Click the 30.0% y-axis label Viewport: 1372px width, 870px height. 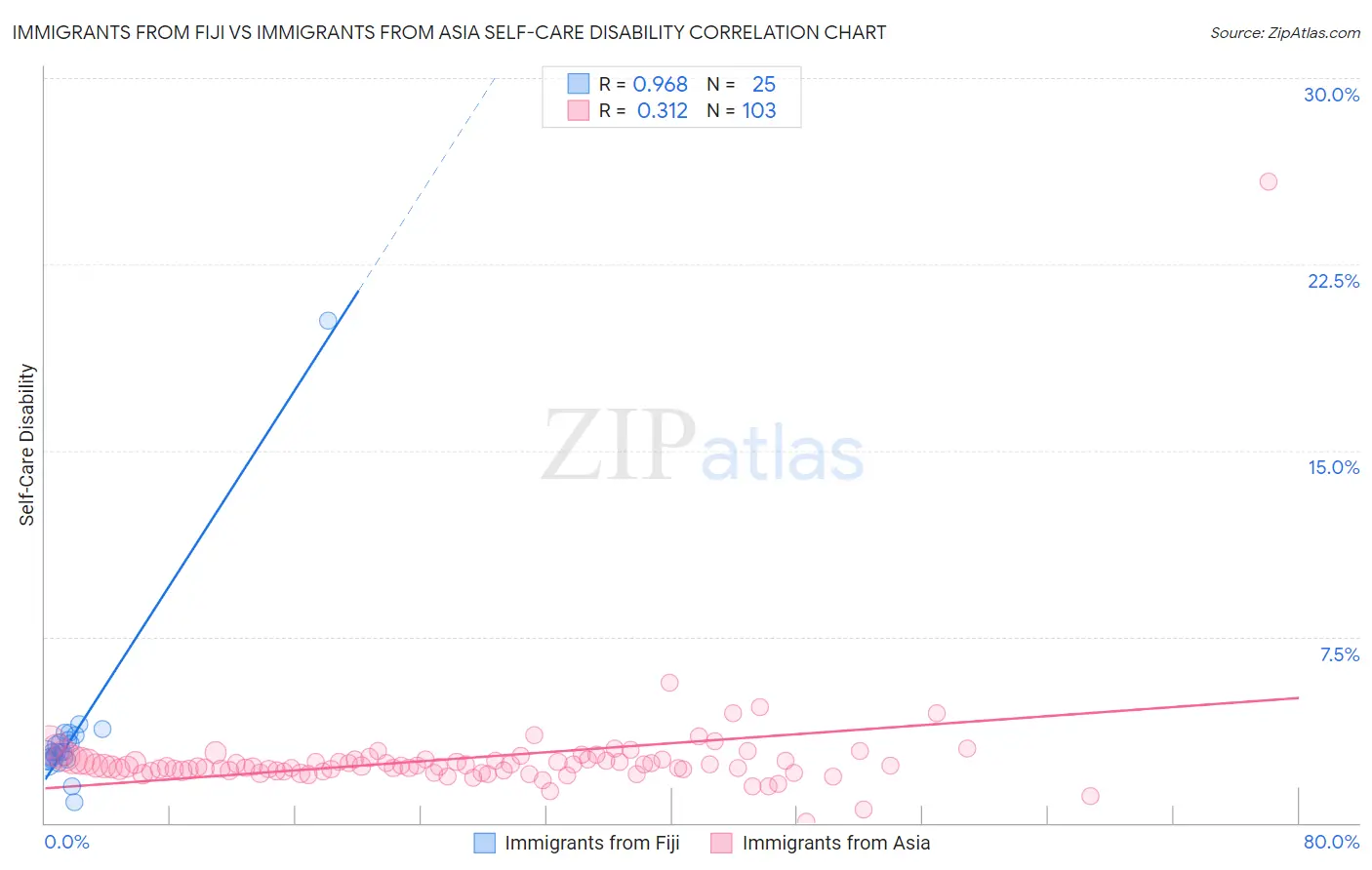(x=1331, y=95)
